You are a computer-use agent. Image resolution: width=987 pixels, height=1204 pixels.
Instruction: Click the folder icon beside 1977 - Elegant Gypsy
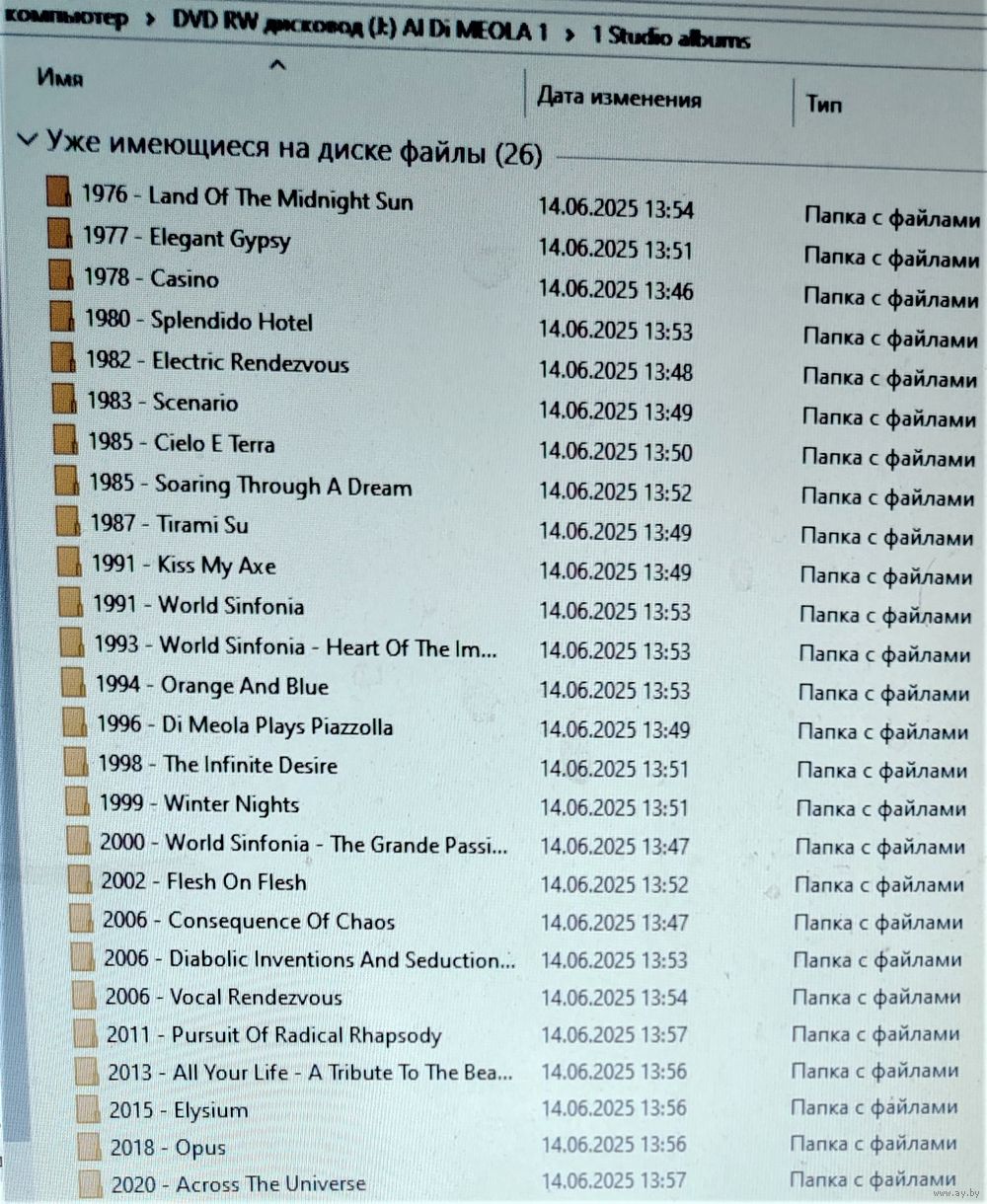click(x=60, y=234)
